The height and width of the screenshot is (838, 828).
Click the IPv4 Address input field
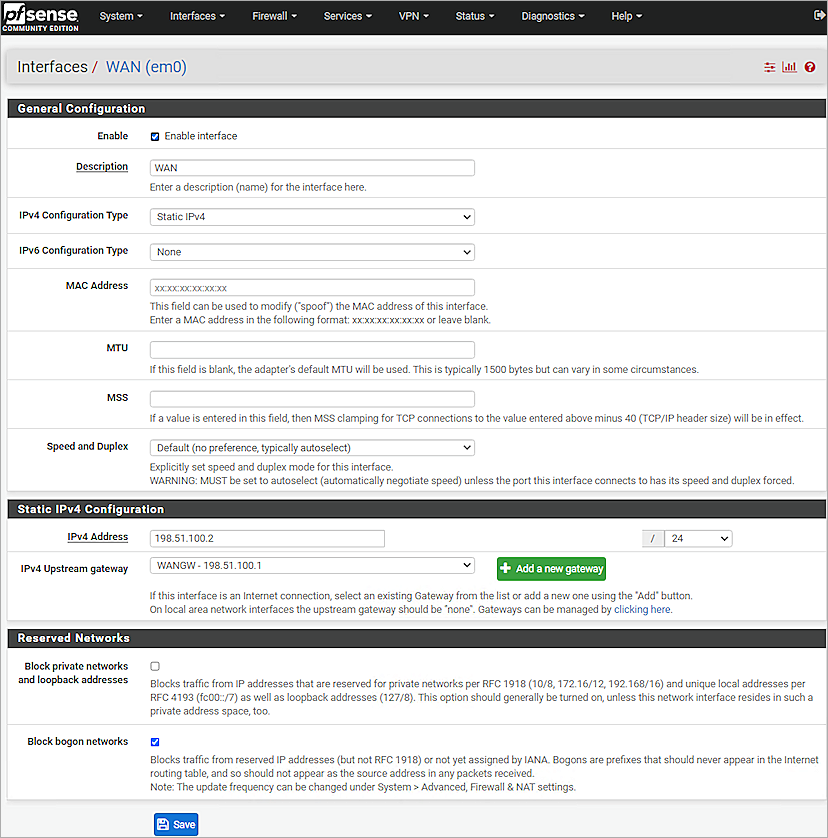coord(266,538)
